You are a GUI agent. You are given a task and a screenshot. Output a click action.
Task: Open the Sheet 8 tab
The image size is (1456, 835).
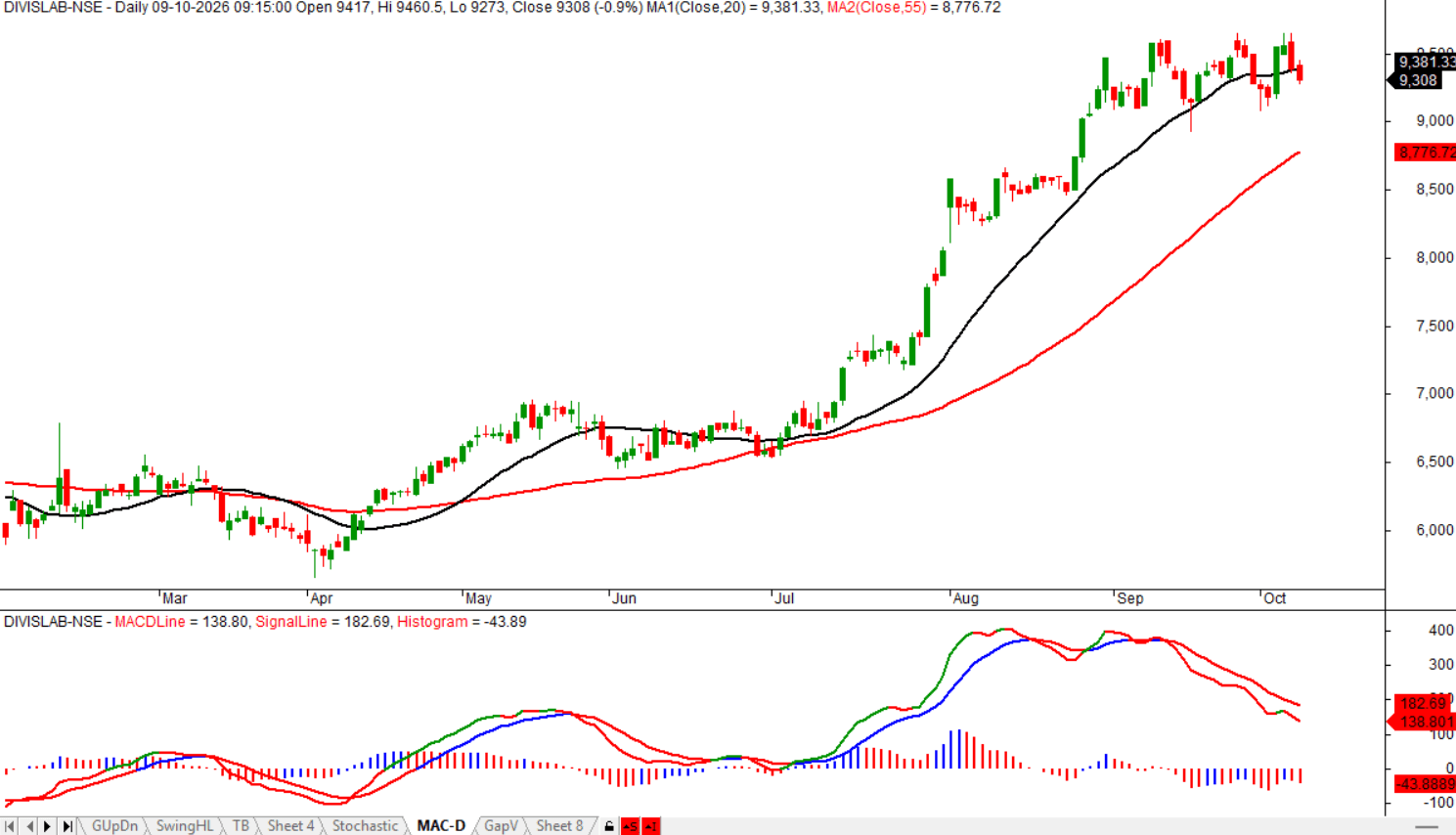559,826
